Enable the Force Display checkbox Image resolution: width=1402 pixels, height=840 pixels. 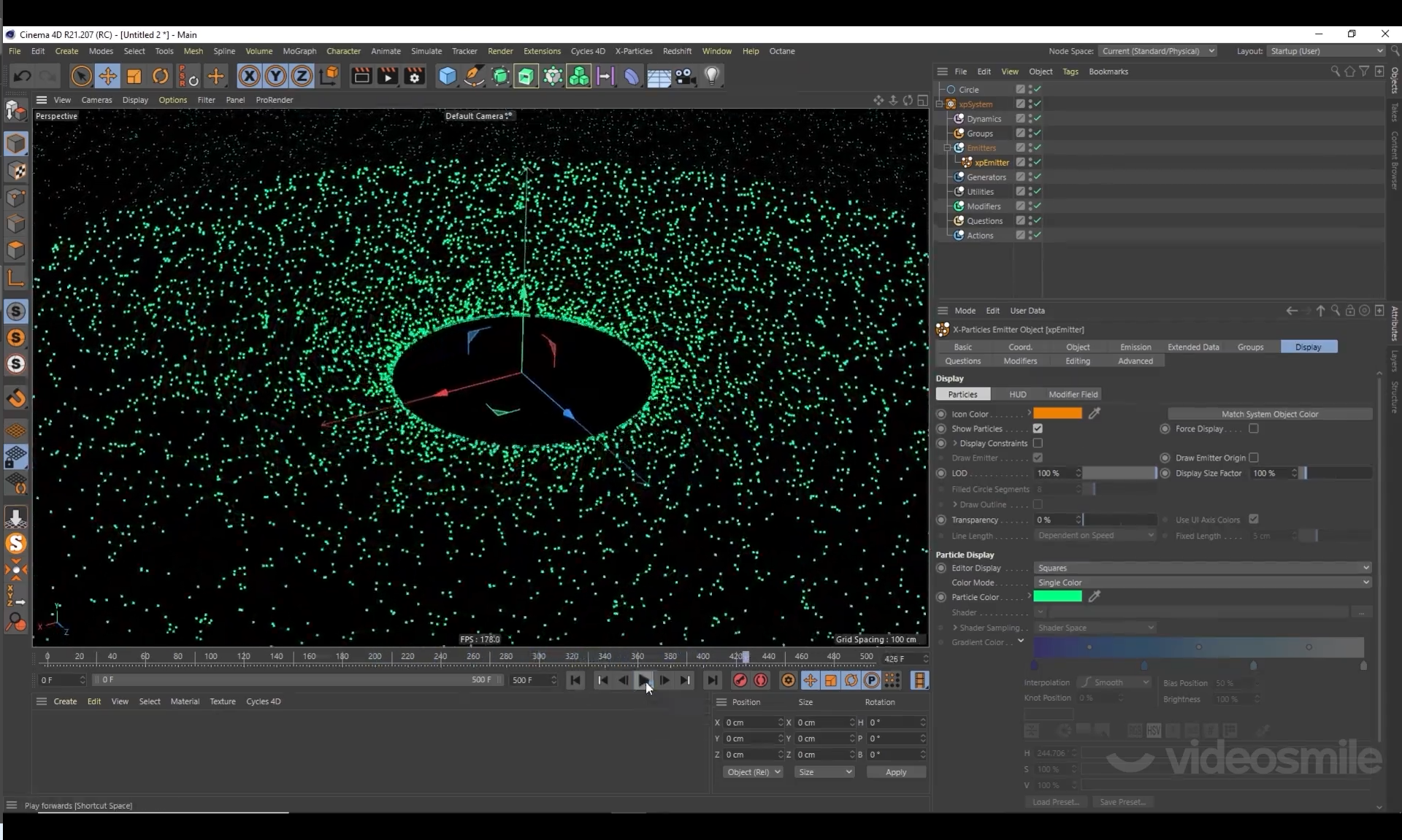point(1254,428)
